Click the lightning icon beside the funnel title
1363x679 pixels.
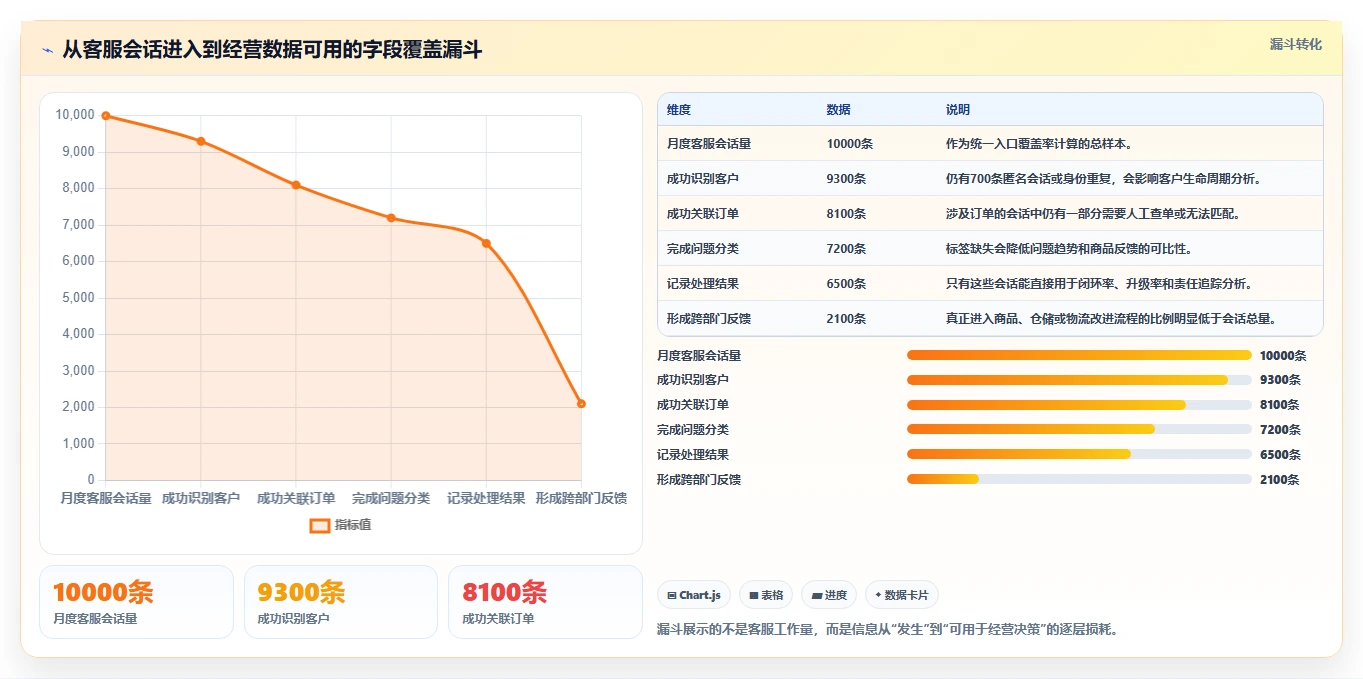[x=48, y=50]
